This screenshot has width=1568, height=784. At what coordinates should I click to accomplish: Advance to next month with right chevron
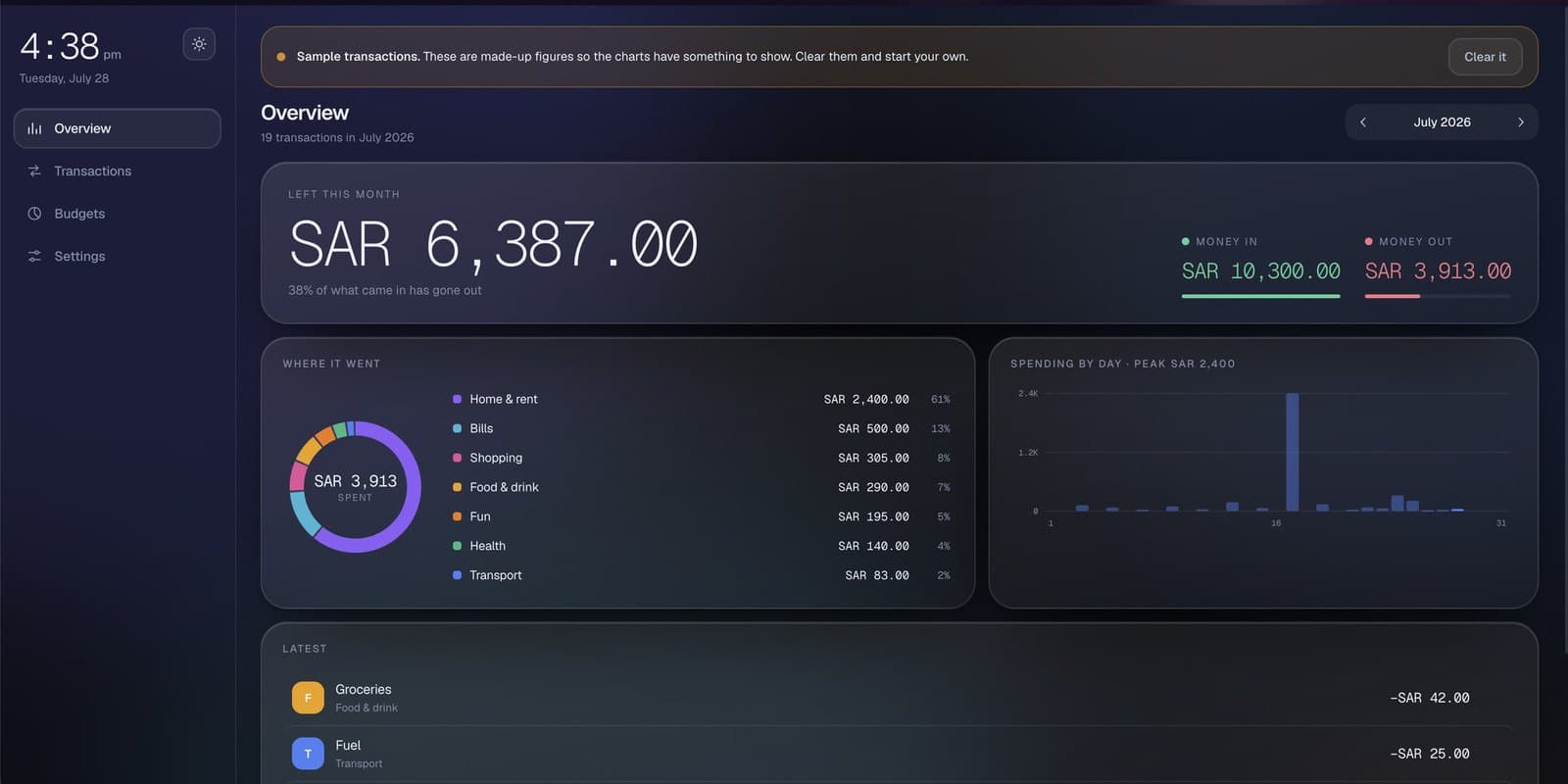click(x=1521, y=122)
